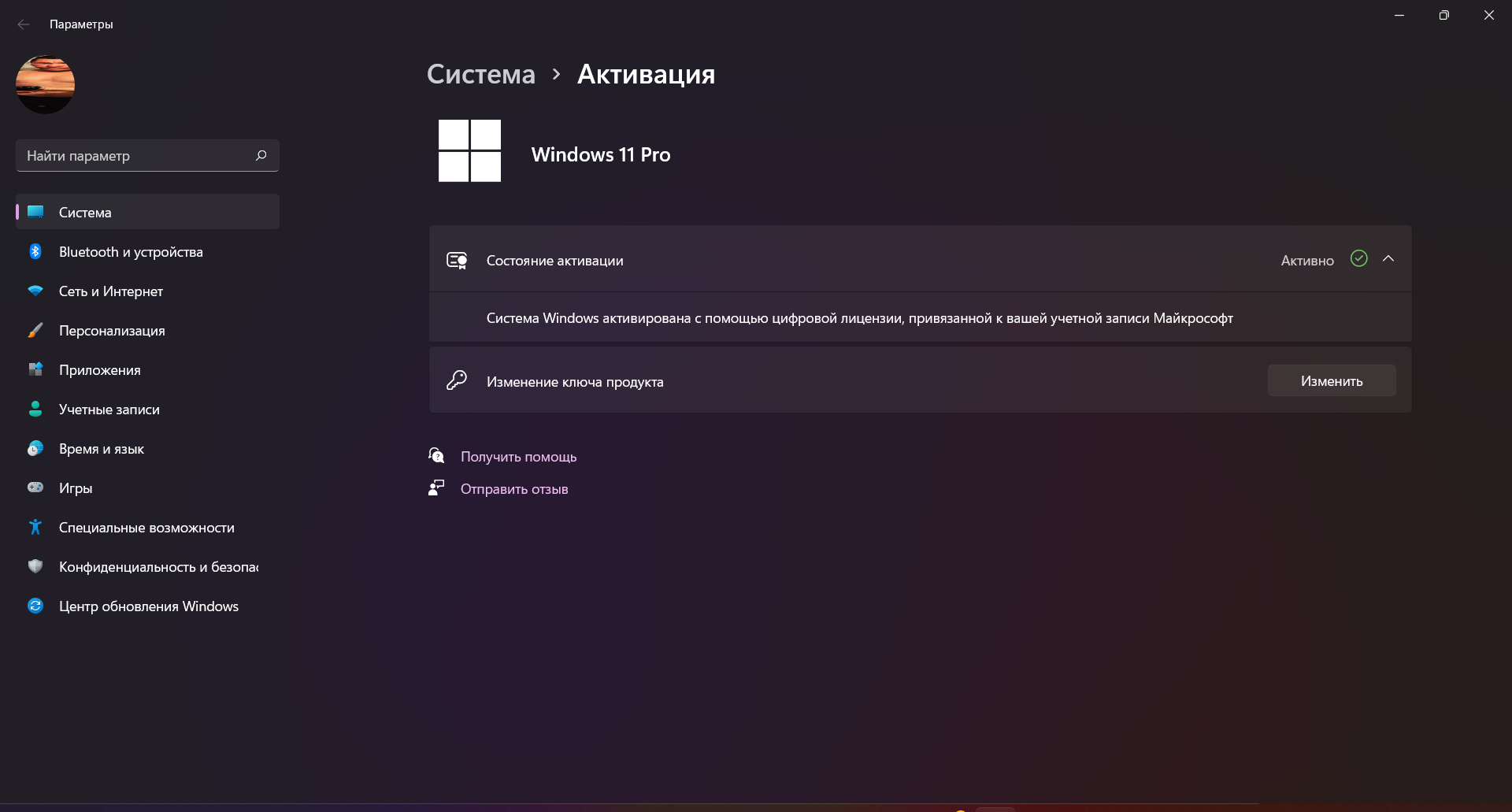Select the Система monitor icon
The width and height of the screenshot is (1512, 812).
[35, 212]
